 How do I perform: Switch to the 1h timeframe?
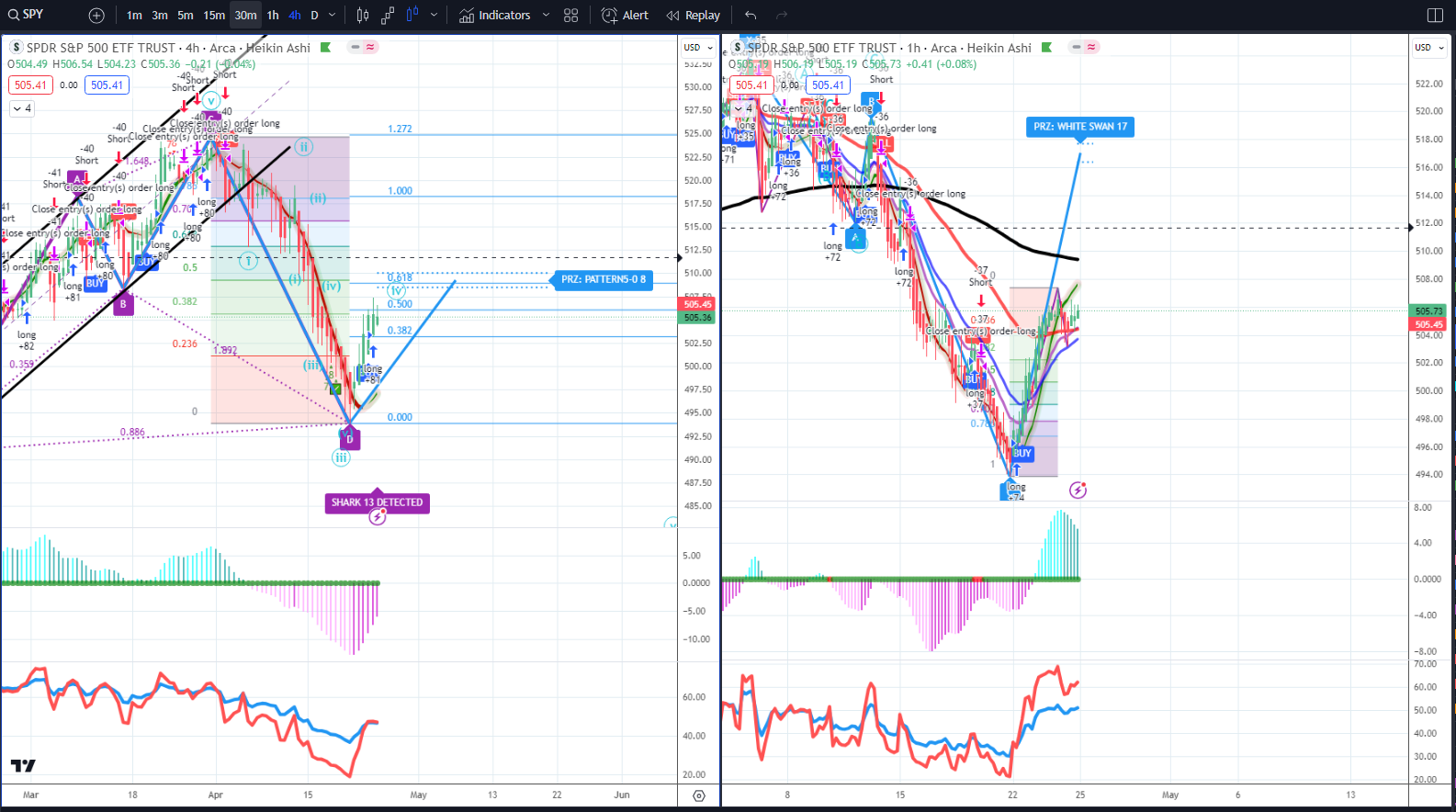[x=273, y=15]
